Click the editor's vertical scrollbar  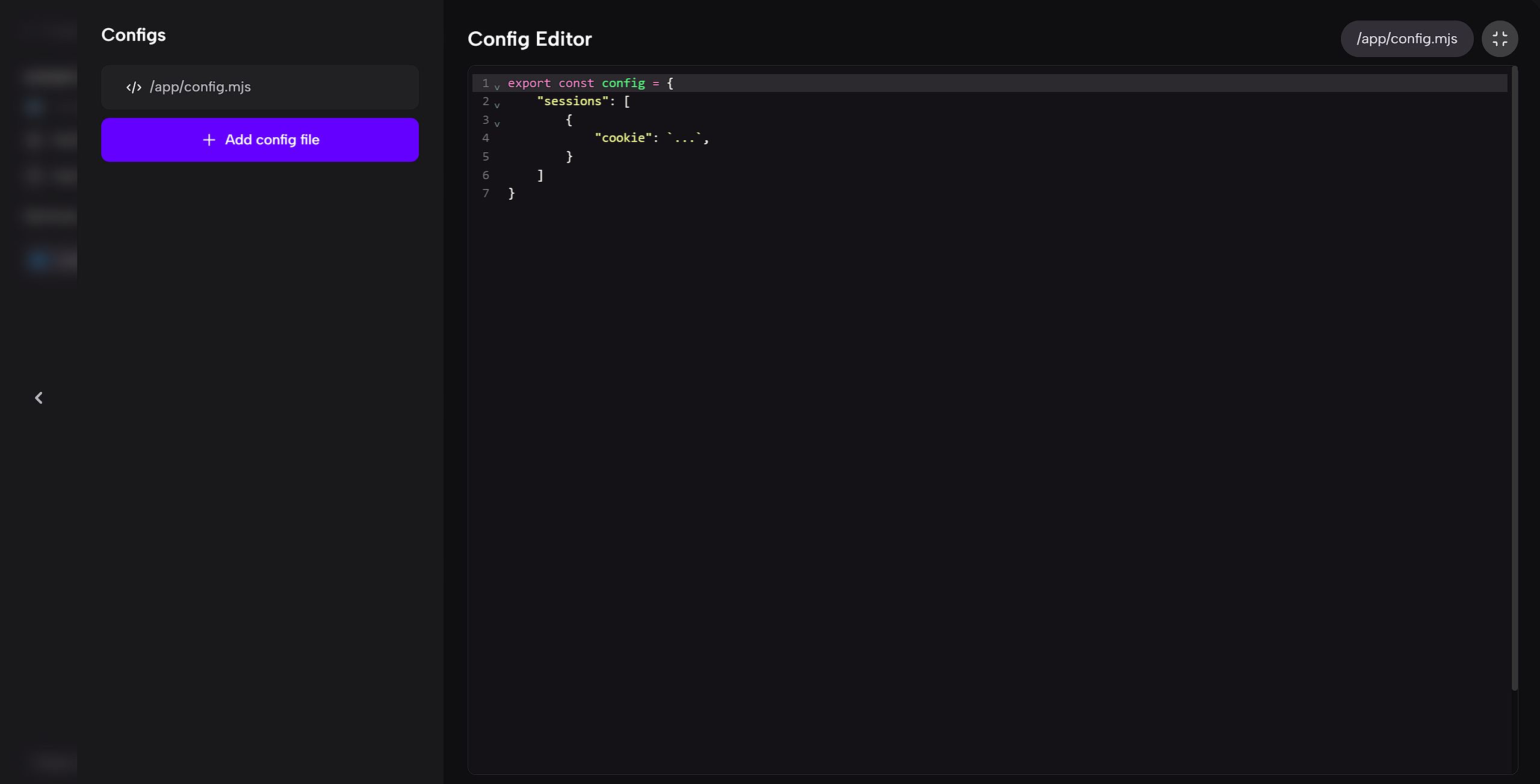coord(1514,379)
